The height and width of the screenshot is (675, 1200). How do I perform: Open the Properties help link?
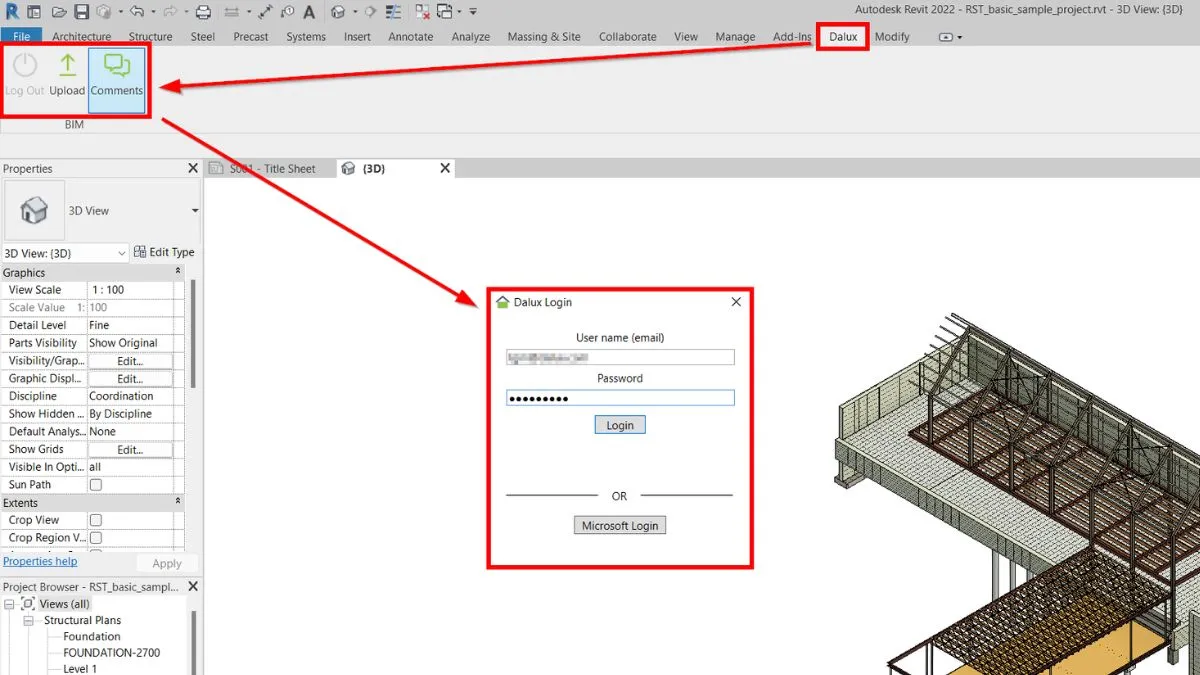point(40,562)
